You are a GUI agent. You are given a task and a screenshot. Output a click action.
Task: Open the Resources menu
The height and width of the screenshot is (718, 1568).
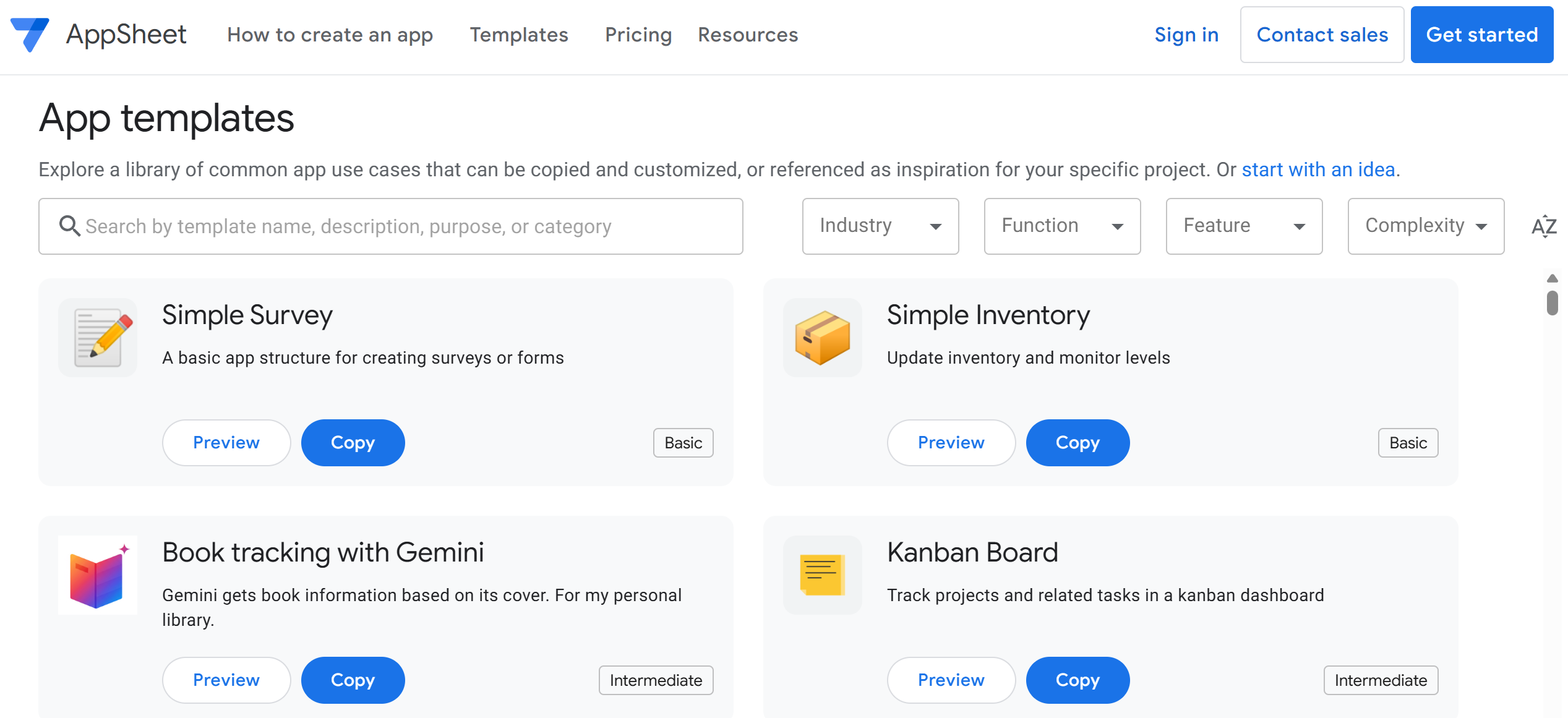pyautogui.click(x=748, y=35)
